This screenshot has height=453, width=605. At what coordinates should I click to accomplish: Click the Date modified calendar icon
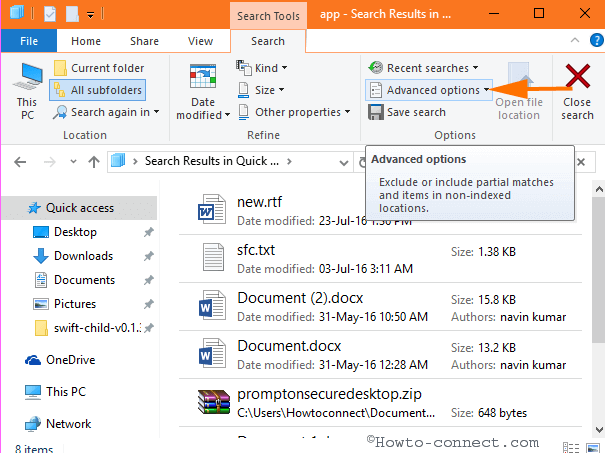pos(203,76)
